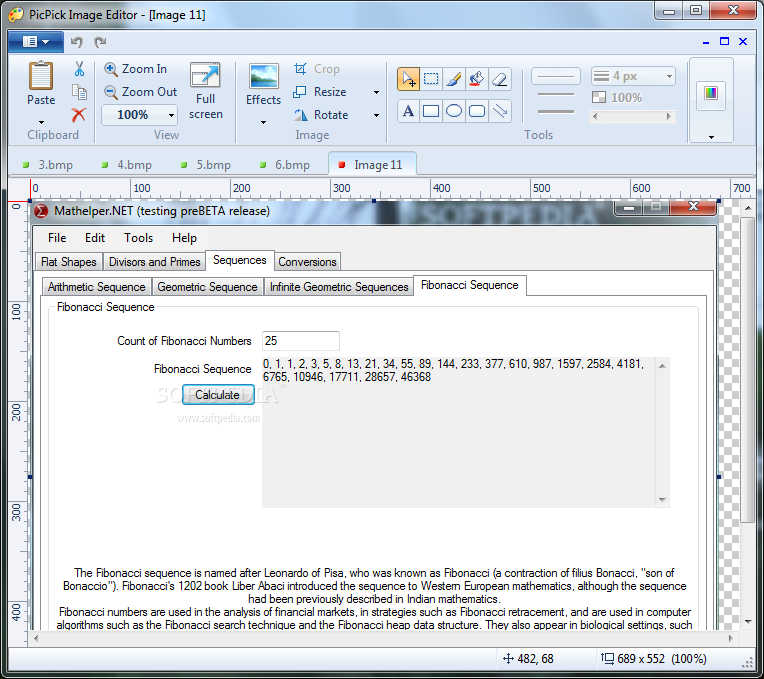Expand the color palette dropdown arrow
Screen dimensions: 764x679
711,137
